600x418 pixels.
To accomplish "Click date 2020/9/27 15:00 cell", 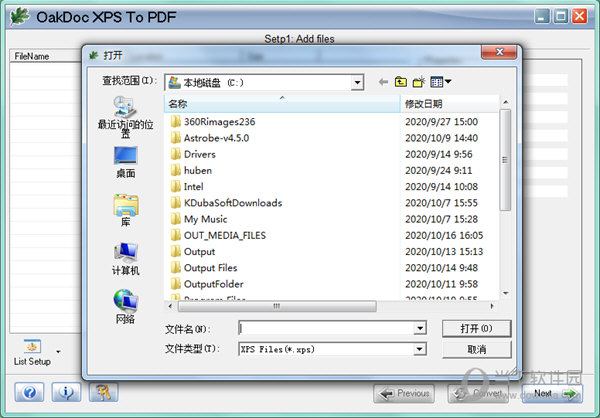I will coord(441,122).
